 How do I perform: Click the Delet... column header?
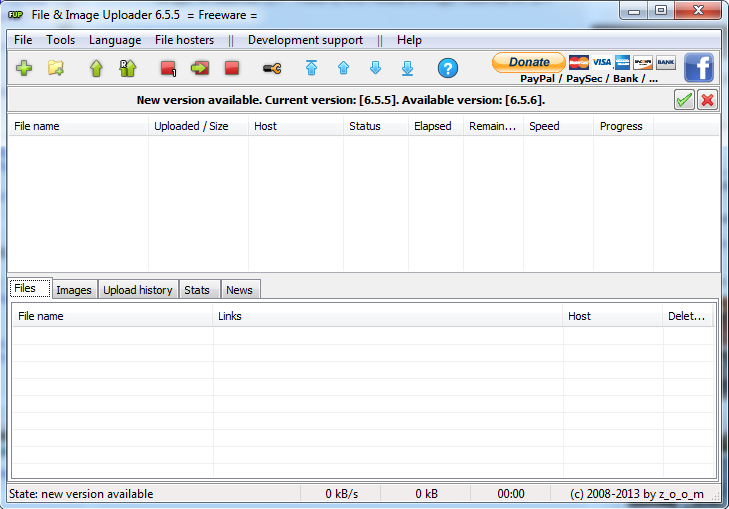(x=688, y=316)
